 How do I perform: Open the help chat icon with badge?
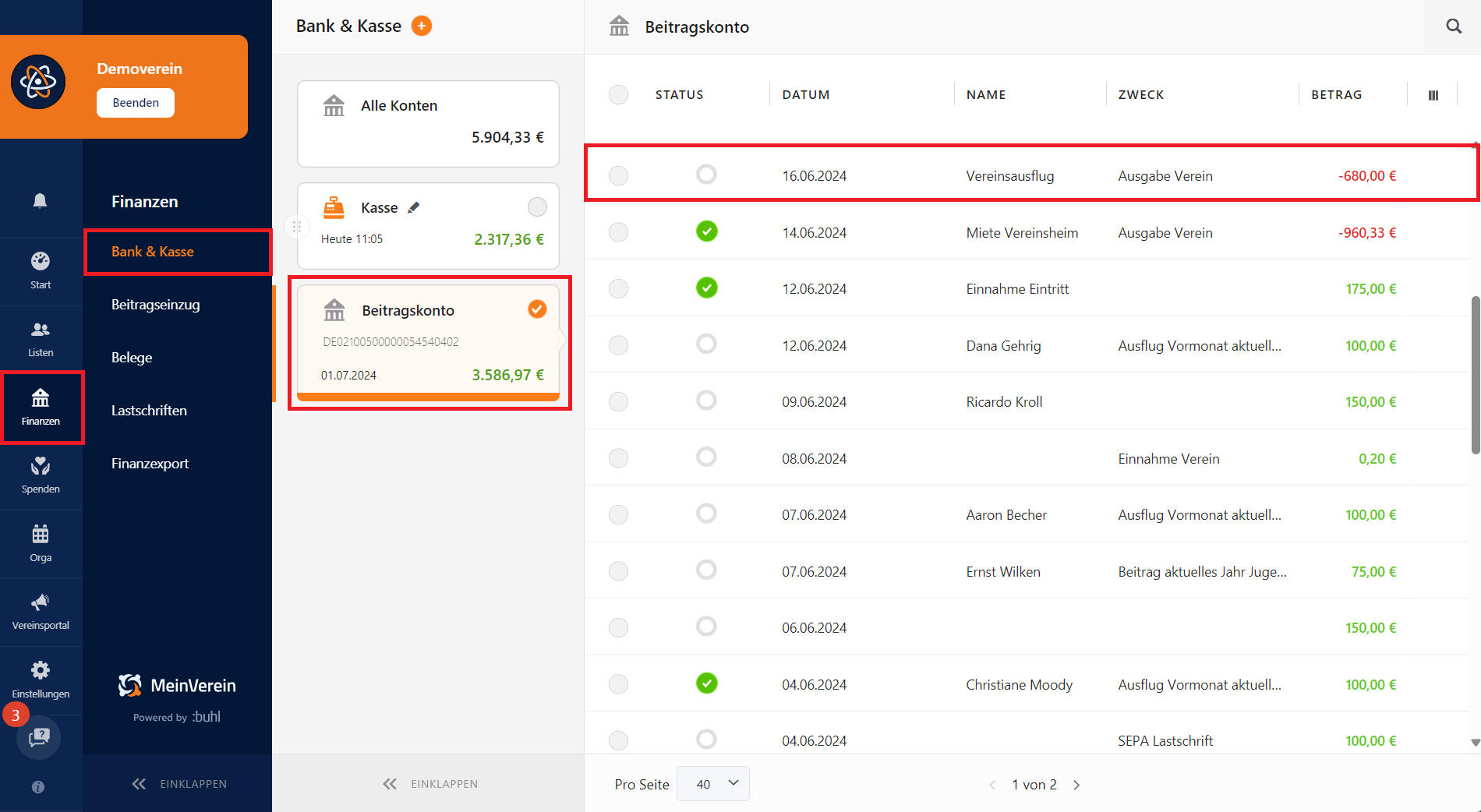39,737
